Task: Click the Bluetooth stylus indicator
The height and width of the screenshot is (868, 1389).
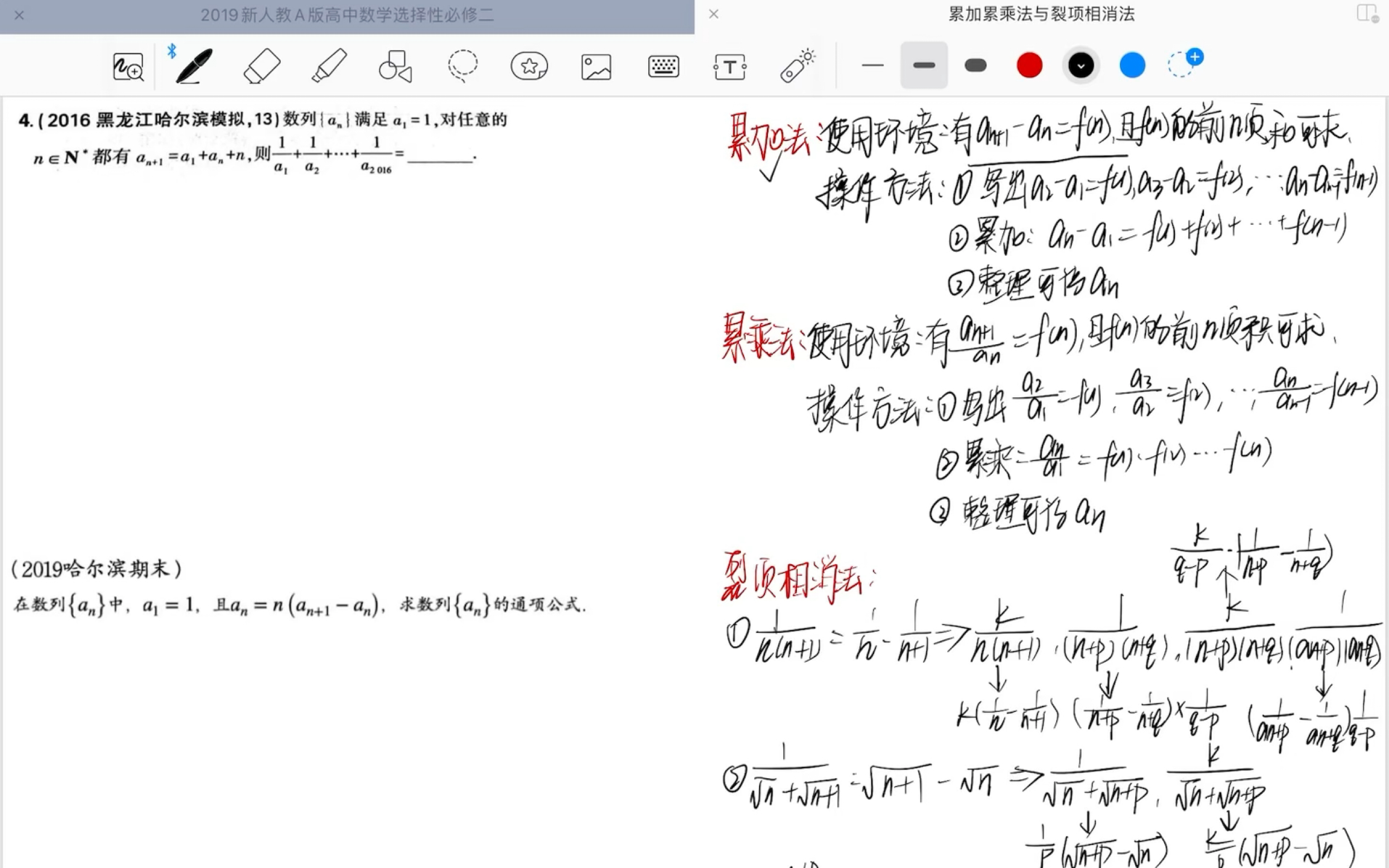Action: 172,51
